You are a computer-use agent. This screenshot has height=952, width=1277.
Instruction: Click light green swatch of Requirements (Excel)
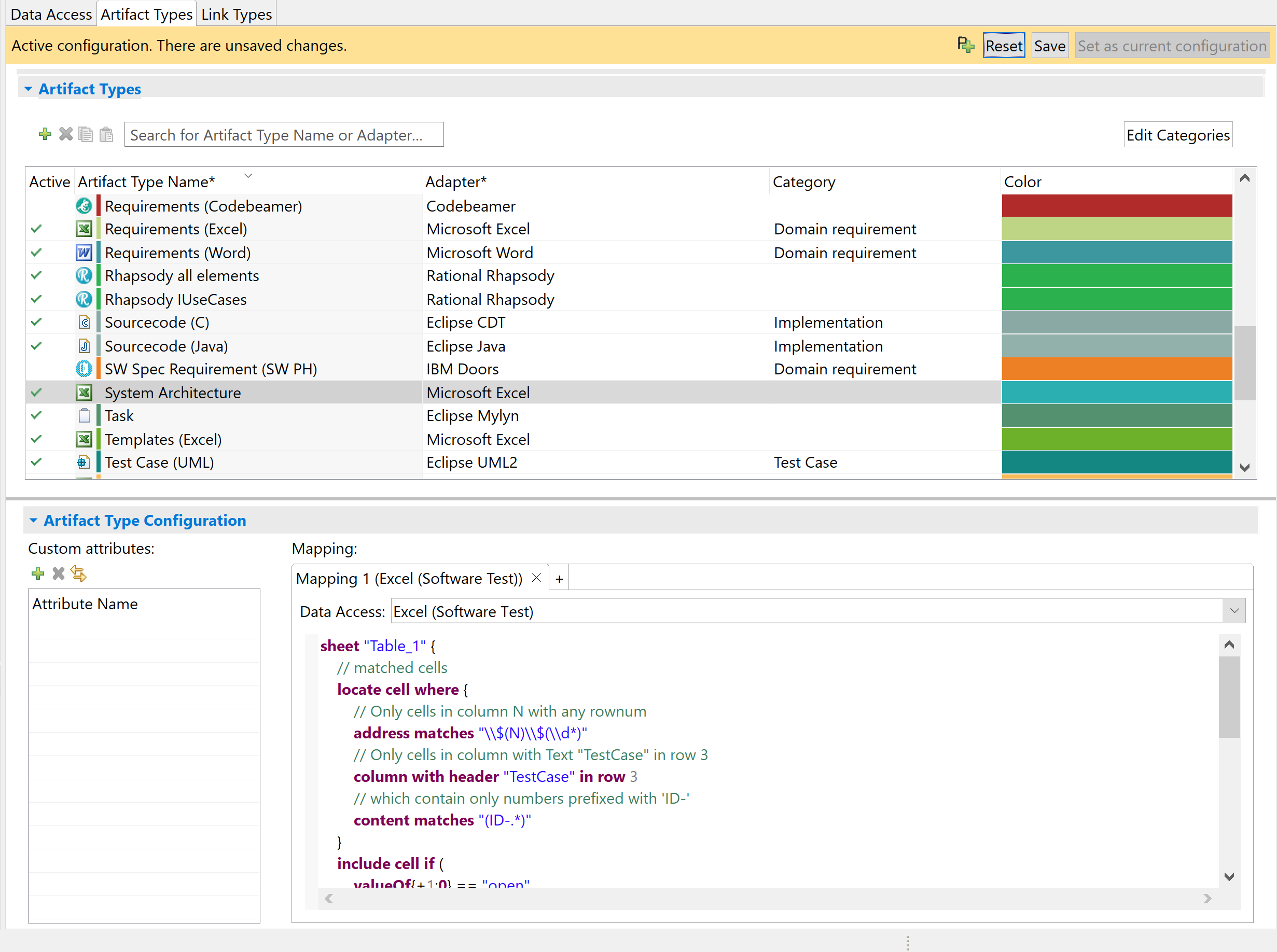pos(1117,229)
